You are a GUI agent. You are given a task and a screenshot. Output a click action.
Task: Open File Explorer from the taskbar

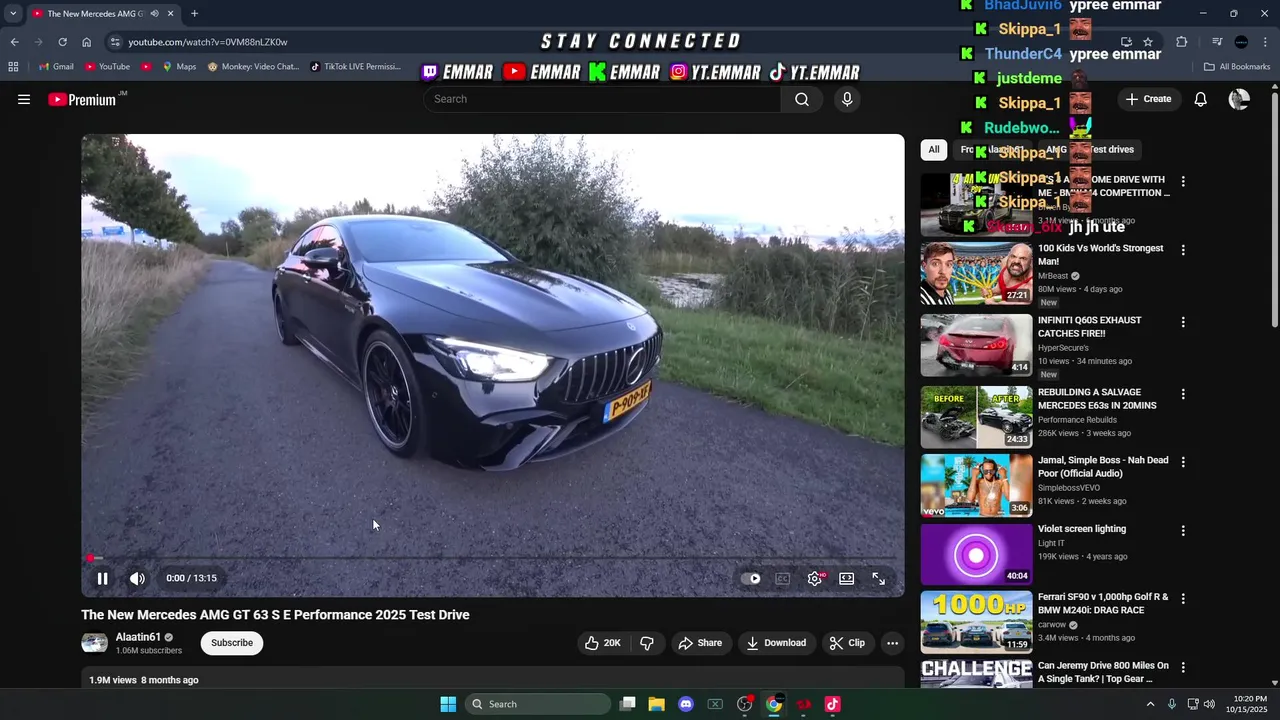coord(656,704)
